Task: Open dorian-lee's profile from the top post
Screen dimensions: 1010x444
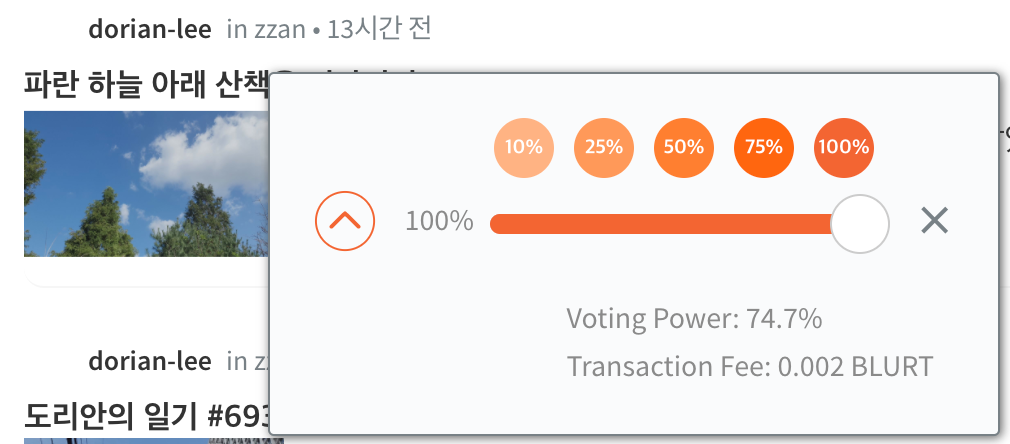Action: click(x=149, y=29)
